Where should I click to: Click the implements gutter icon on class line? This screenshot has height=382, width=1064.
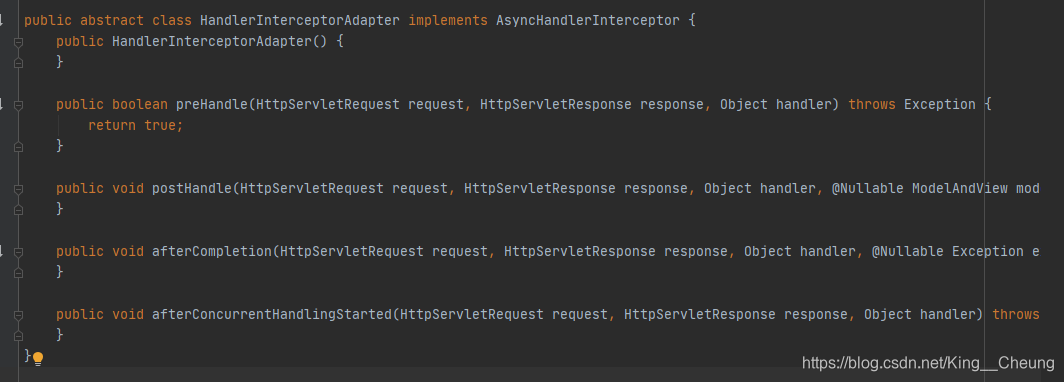coord(1,20)
